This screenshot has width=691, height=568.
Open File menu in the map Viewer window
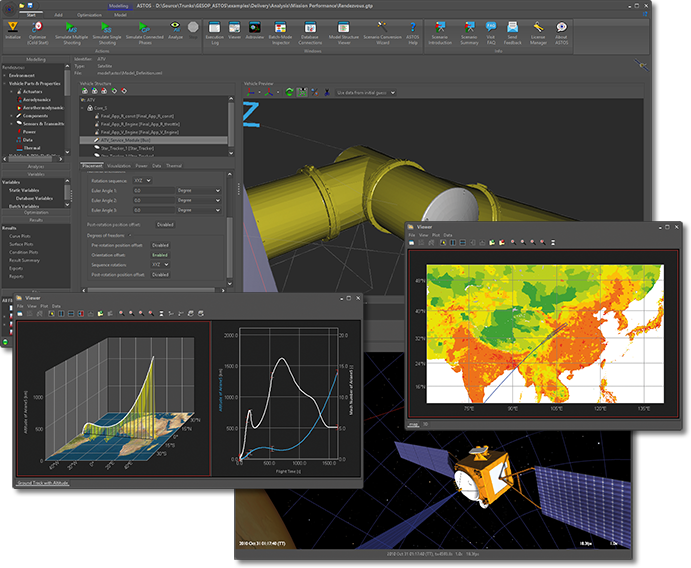pyautogui.click(x=411, y=235)
